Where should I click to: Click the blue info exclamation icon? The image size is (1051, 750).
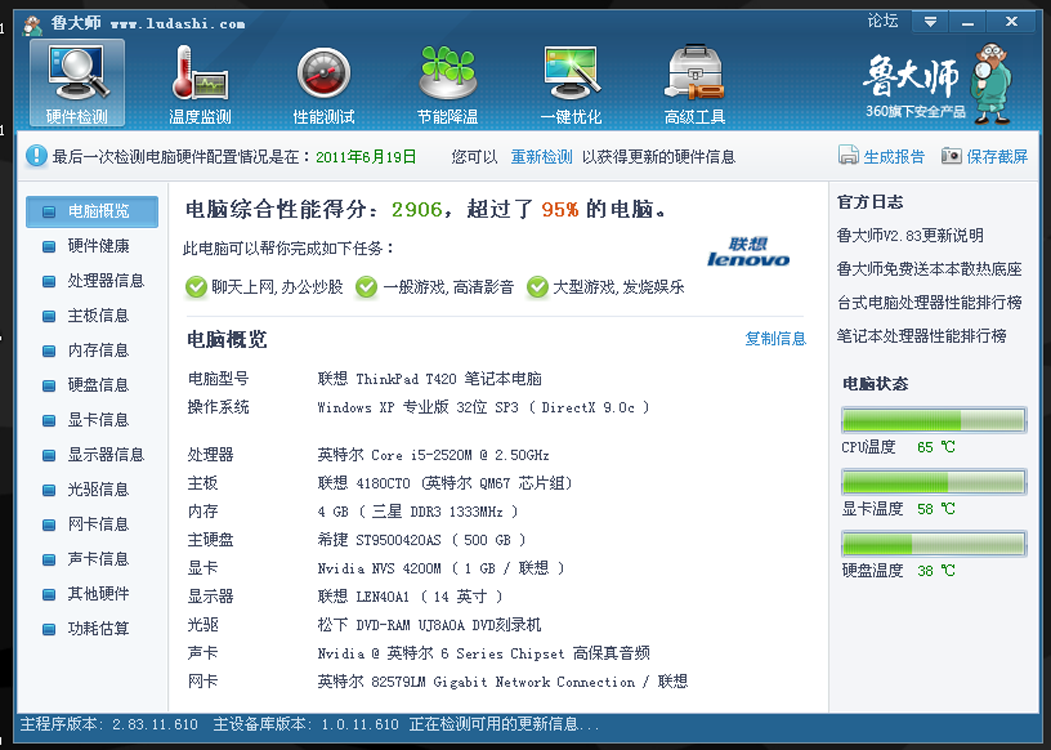(36, 156)
